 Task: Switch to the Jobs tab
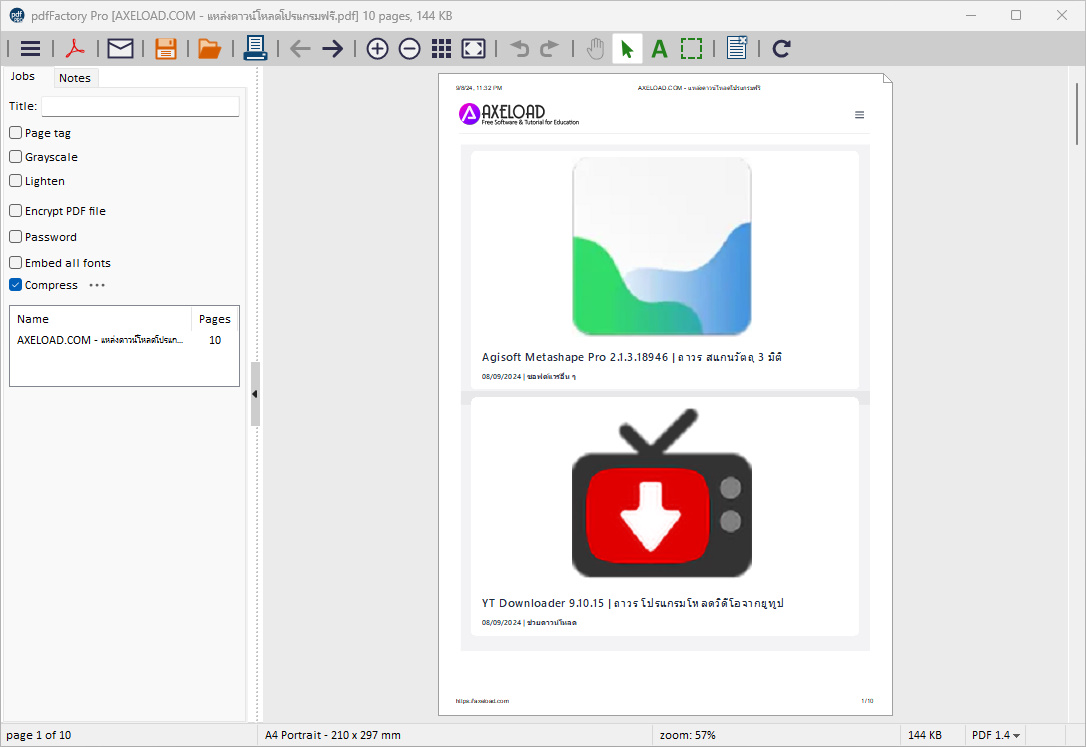[x=22, y=77]
